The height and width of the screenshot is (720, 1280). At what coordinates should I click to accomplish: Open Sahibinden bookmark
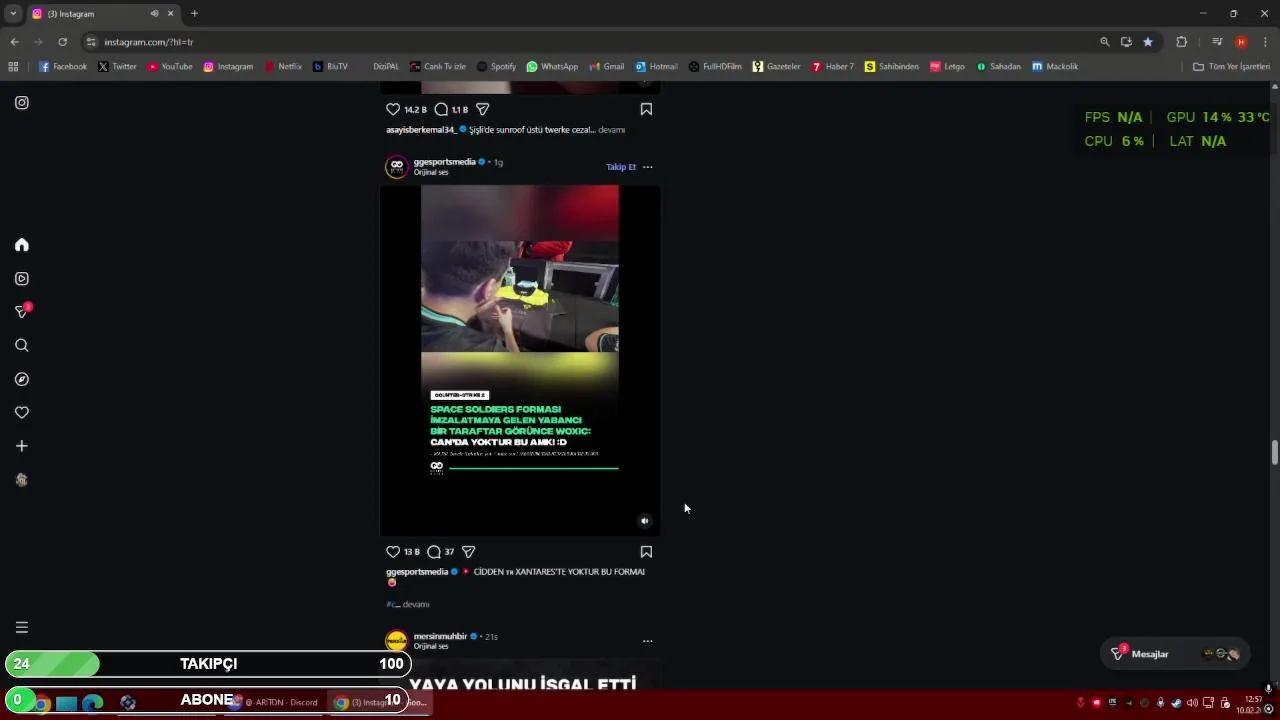coord(891,67)
